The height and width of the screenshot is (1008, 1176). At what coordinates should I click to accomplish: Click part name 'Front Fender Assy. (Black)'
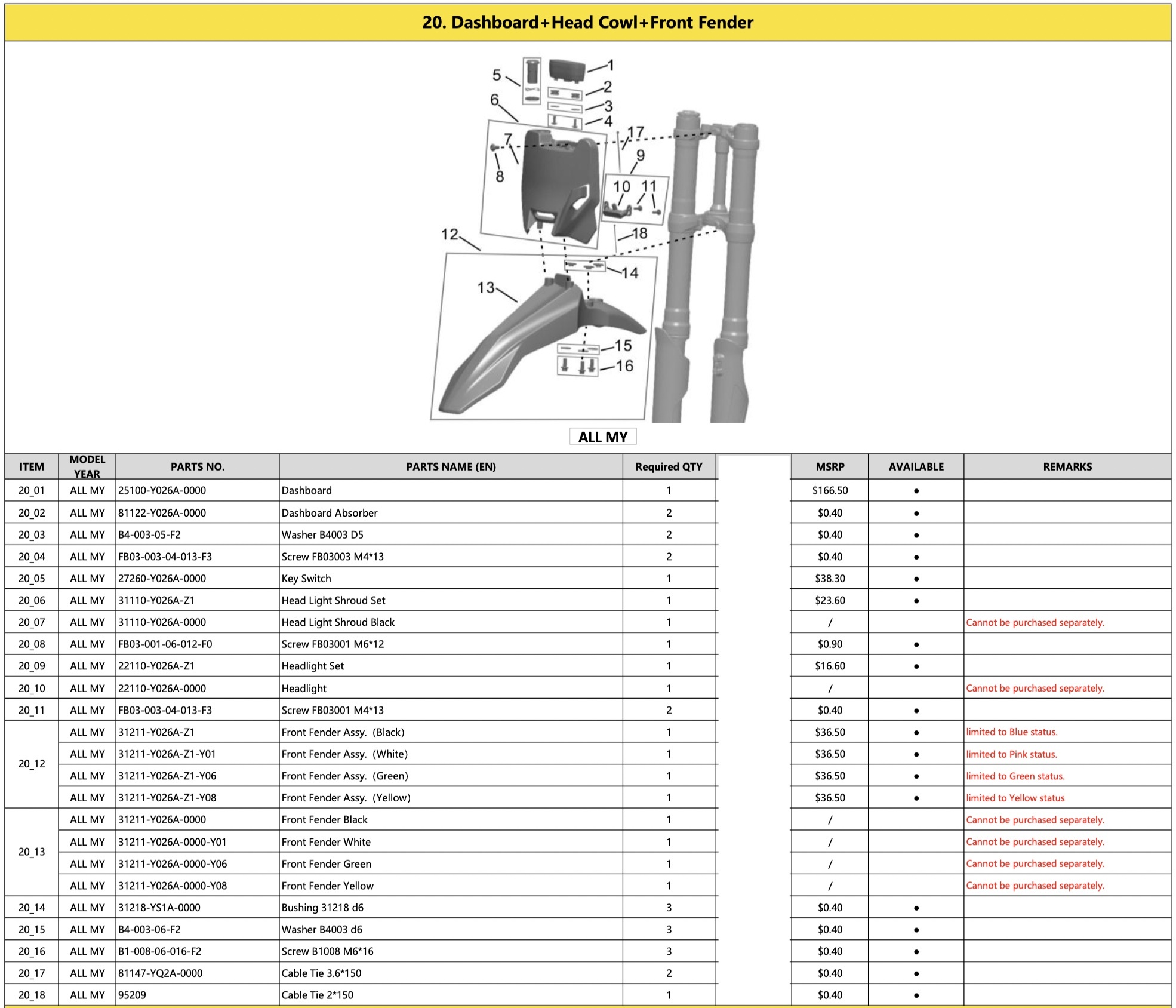343,732
